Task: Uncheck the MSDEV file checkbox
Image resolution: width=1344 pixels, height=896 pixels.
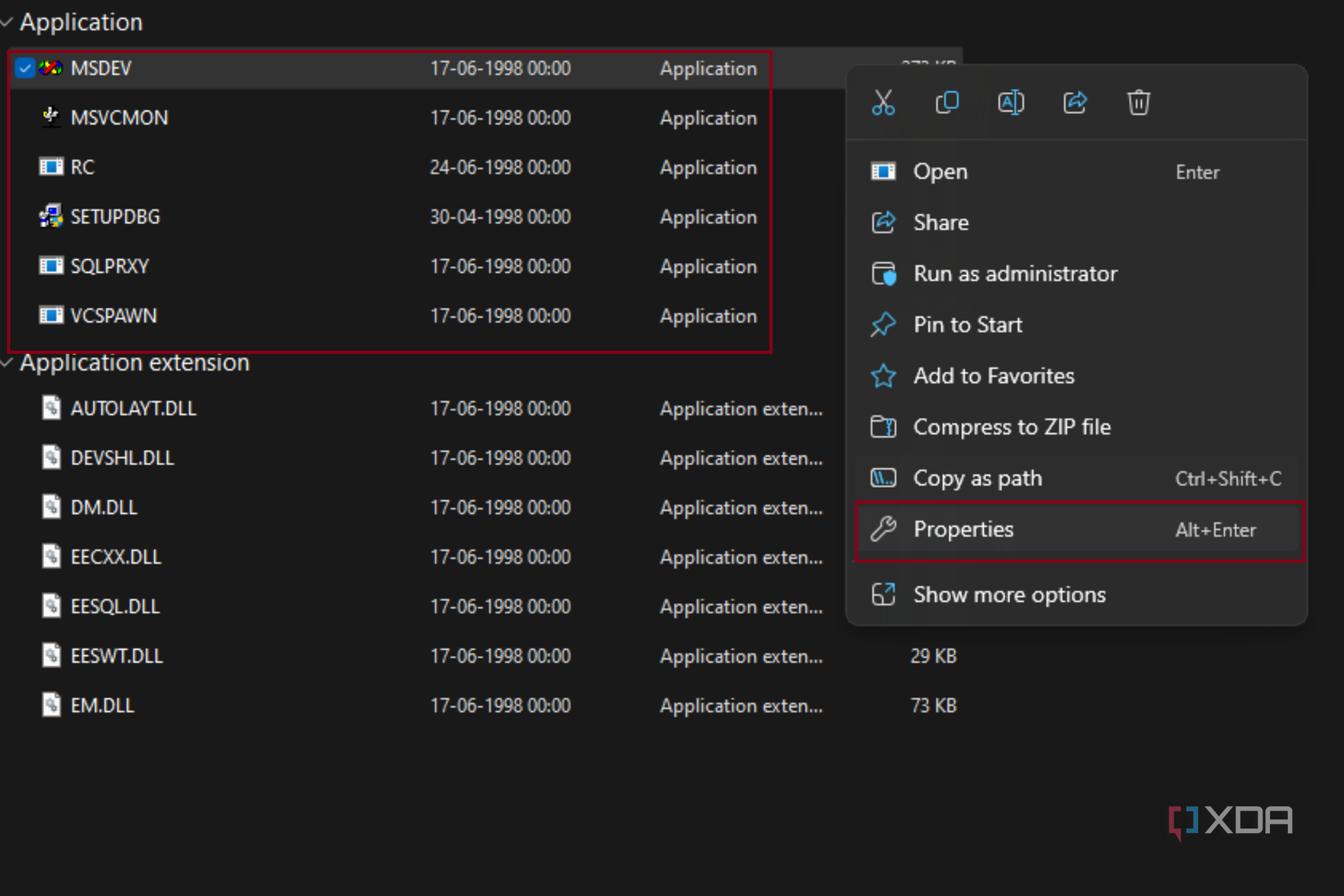Action: (24, 68)
